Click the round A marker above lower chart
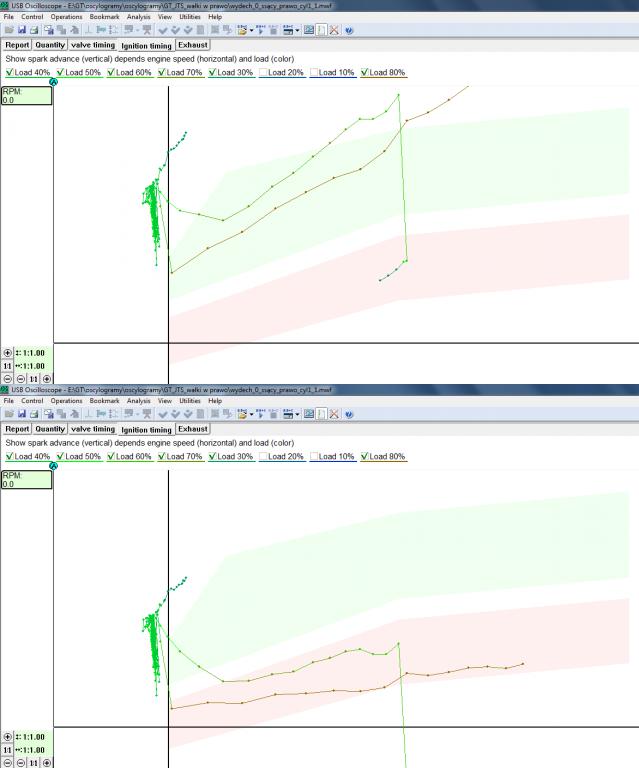 click(x=53, y=466)
